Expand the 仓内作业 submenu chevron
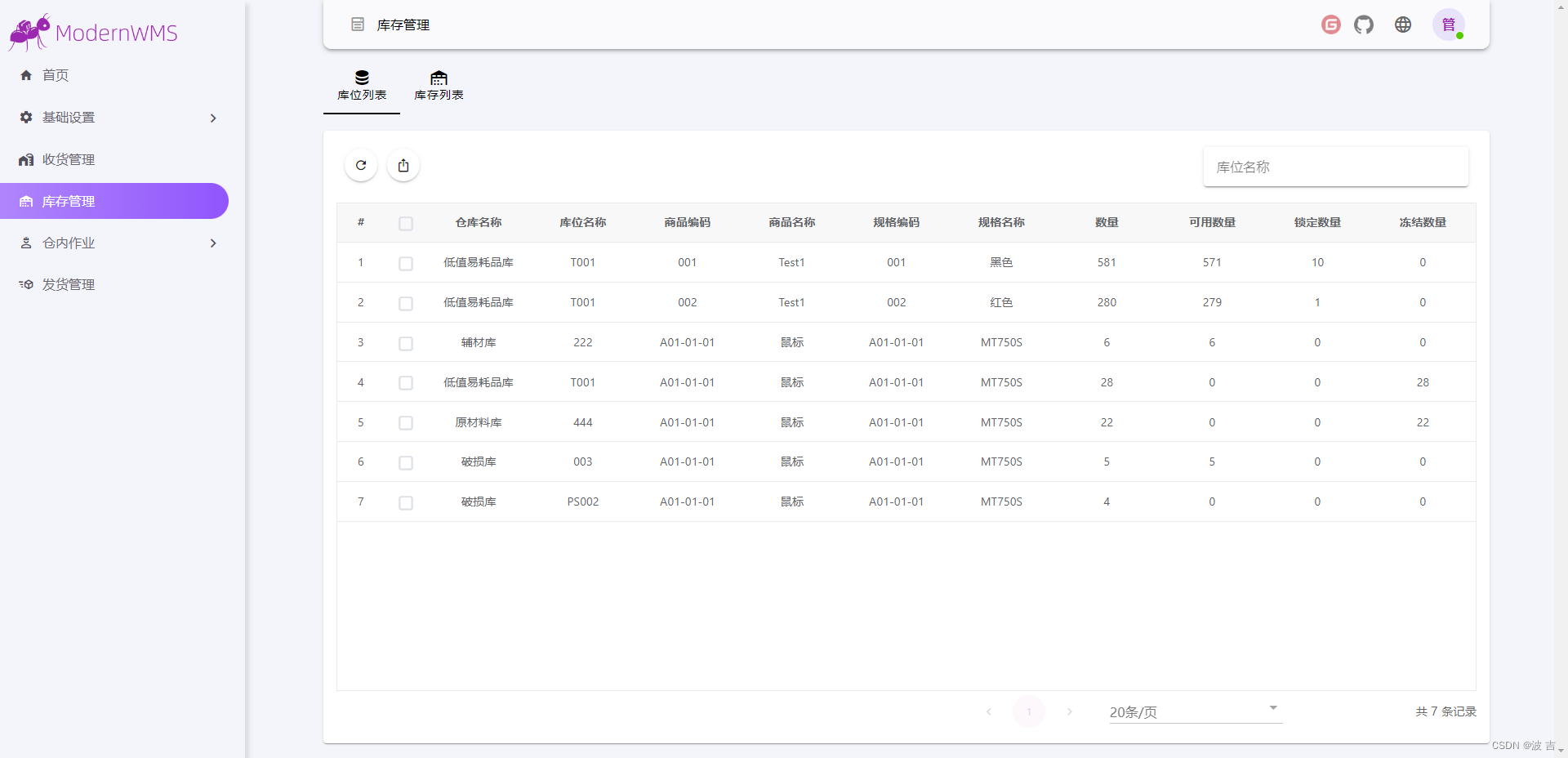The image size is (1568, 758). click(x=213, y=243)
